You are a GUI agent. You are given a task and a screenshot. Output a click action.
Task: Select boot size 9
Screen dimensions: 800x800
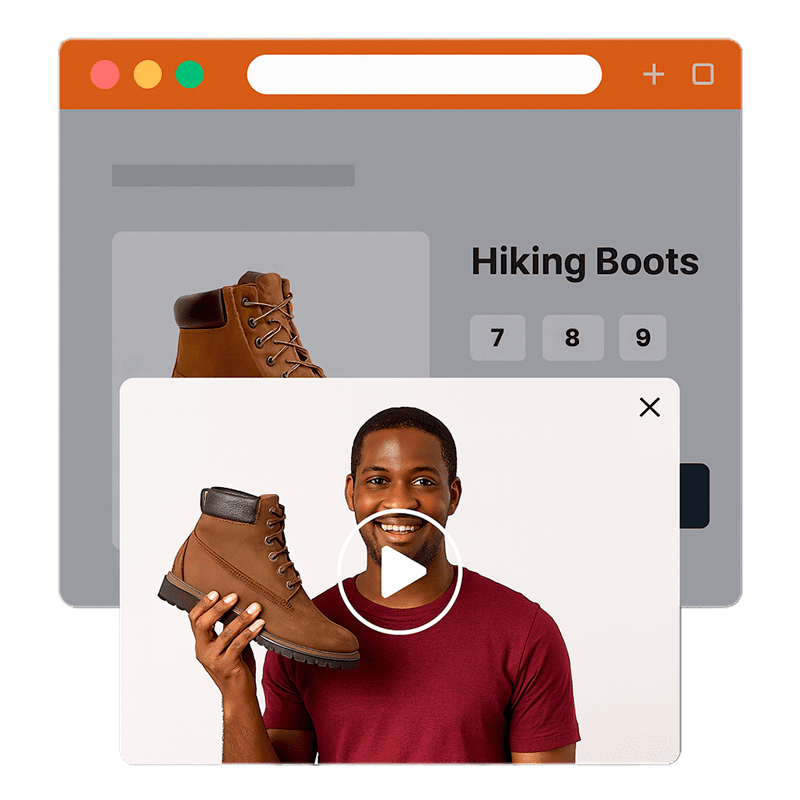pos(642,338)
